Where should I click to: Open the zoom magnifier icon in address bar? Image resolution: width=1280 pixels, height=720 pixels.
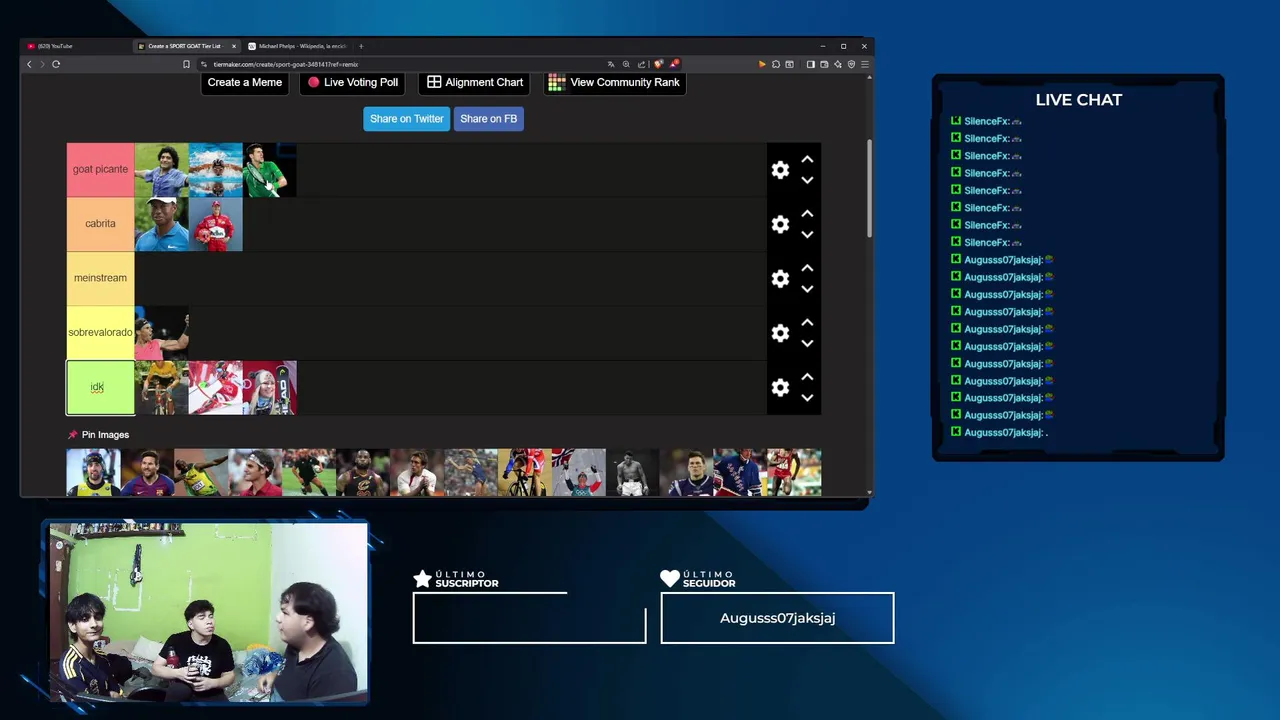tap(626, 64)
